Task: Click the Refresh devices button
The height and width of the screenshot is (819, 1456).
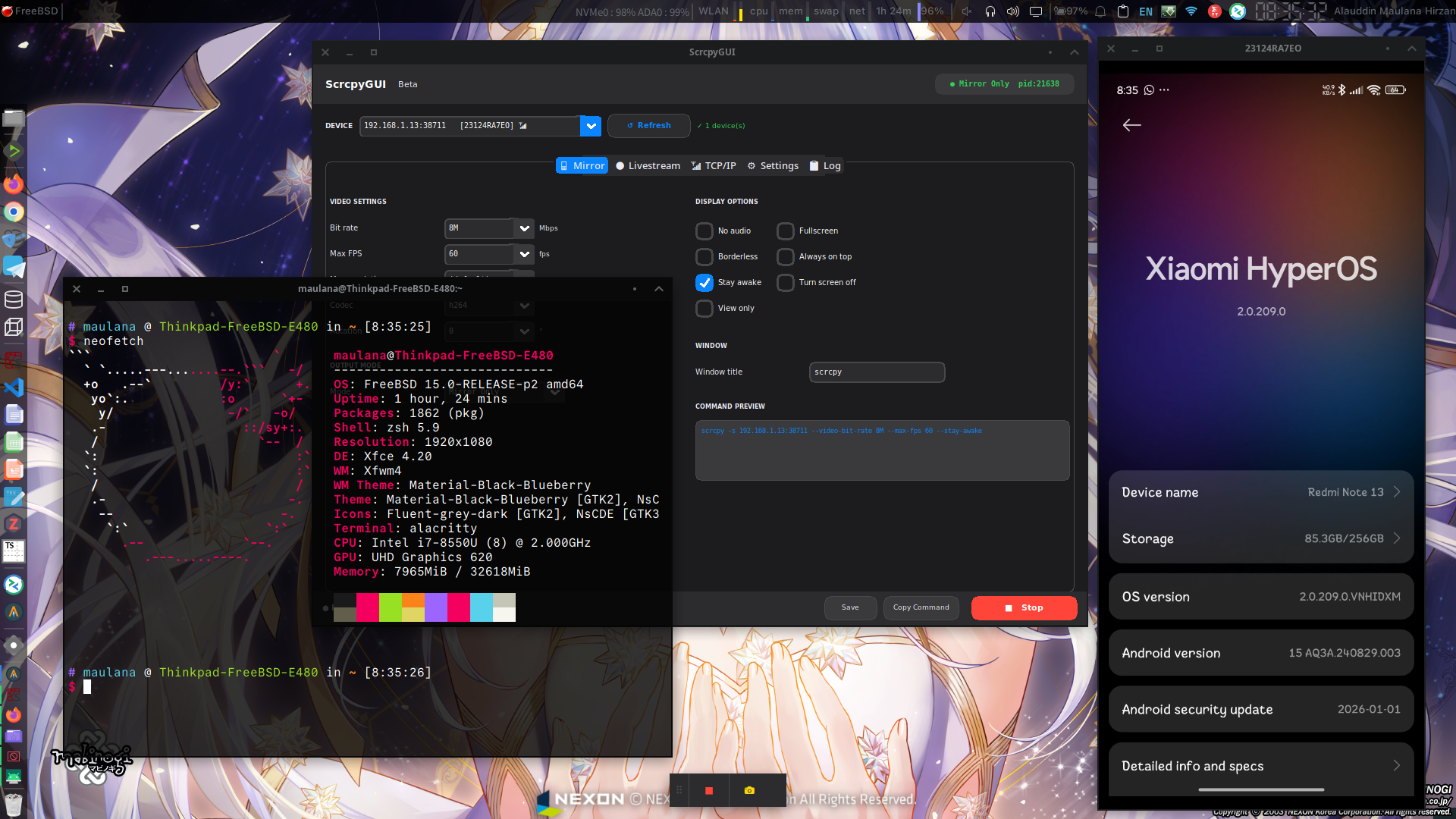Action: [x=648, y=126]
